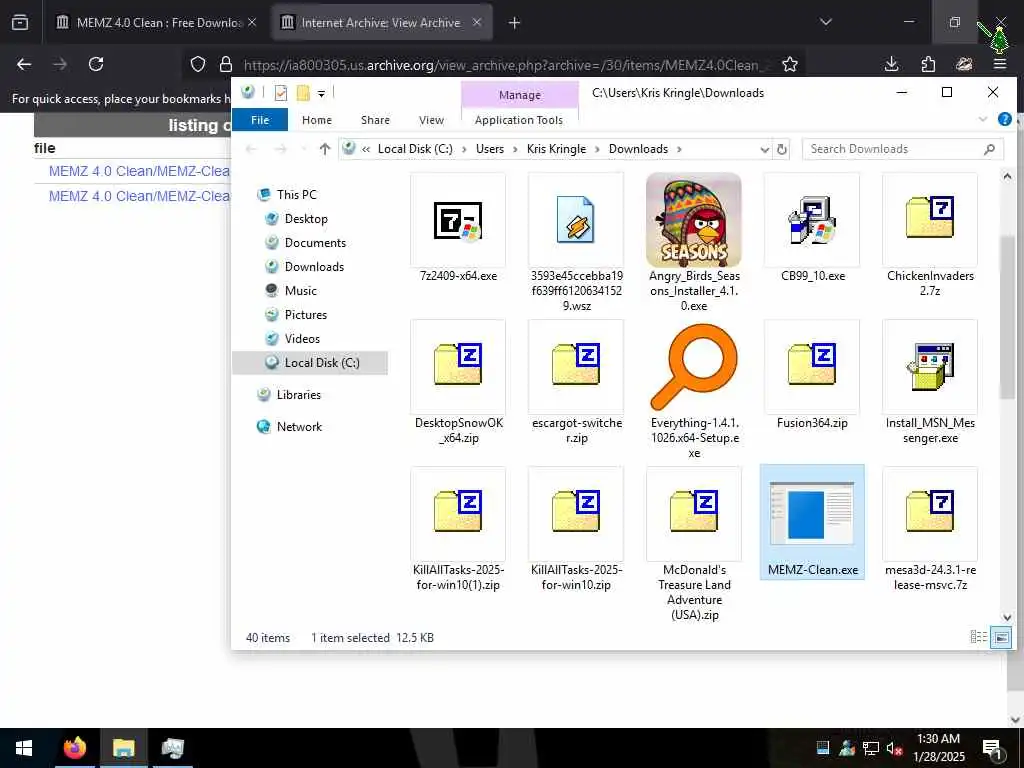Screen dimensions: 1024x768
Task: Open Firefox application hamburger menu
Action: pyautogui.click(x=1000, y=64)
